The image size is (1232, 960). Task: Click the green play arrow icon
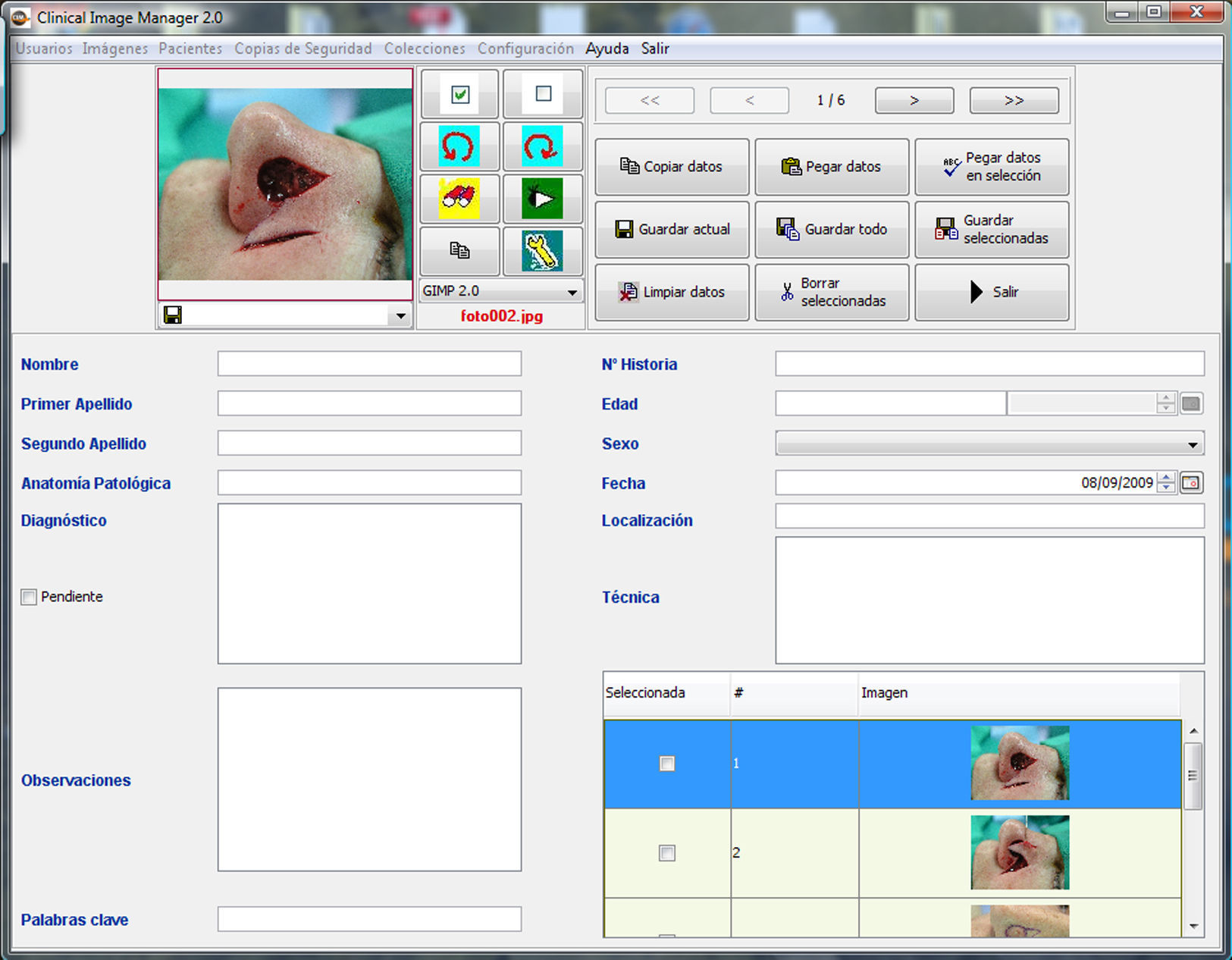point(543,199)
